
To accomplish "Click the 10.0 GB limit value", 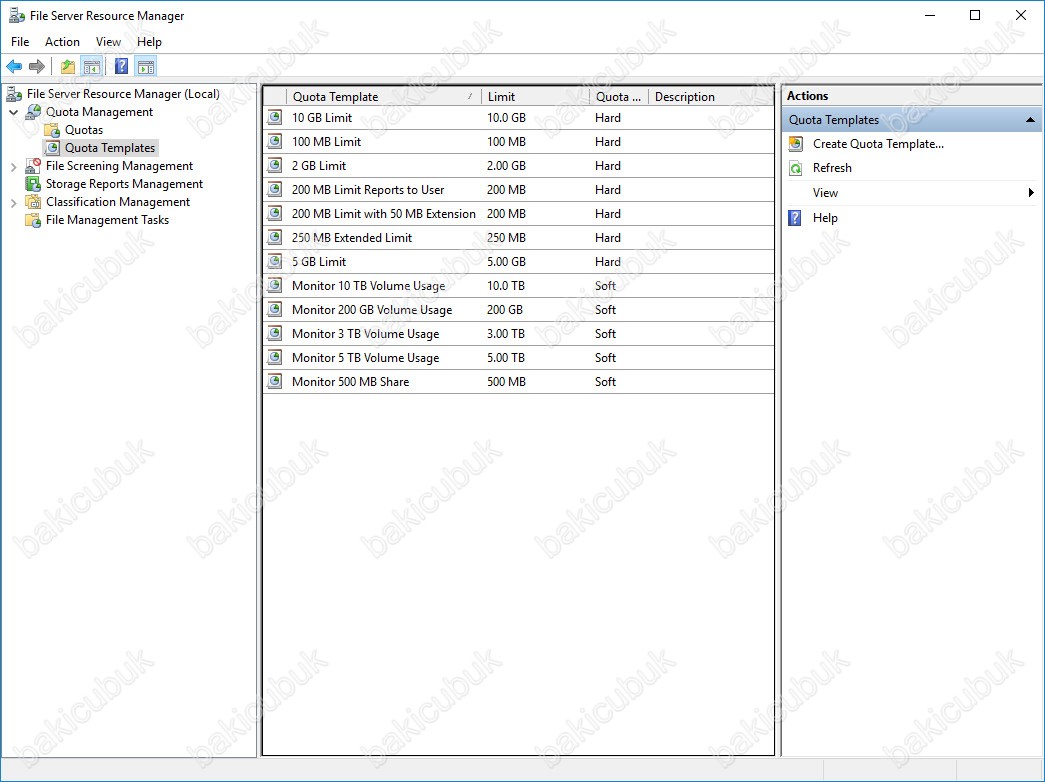I will pyautogui.click(x=507, y=118).
